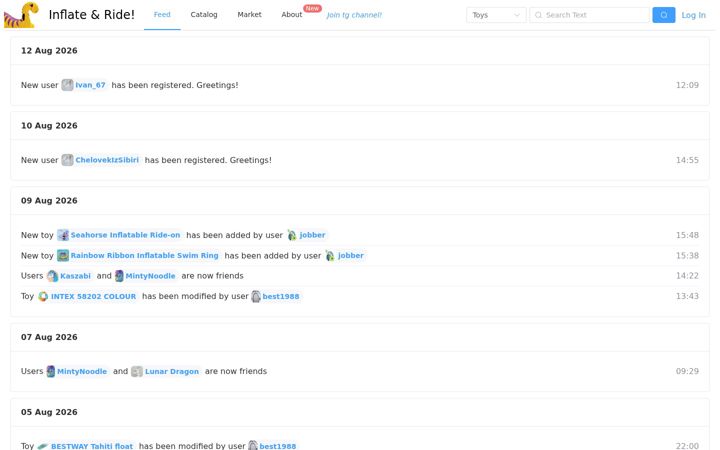
Task: Open ChelovekIzSibiri profile link
Action: pos(107,160)
